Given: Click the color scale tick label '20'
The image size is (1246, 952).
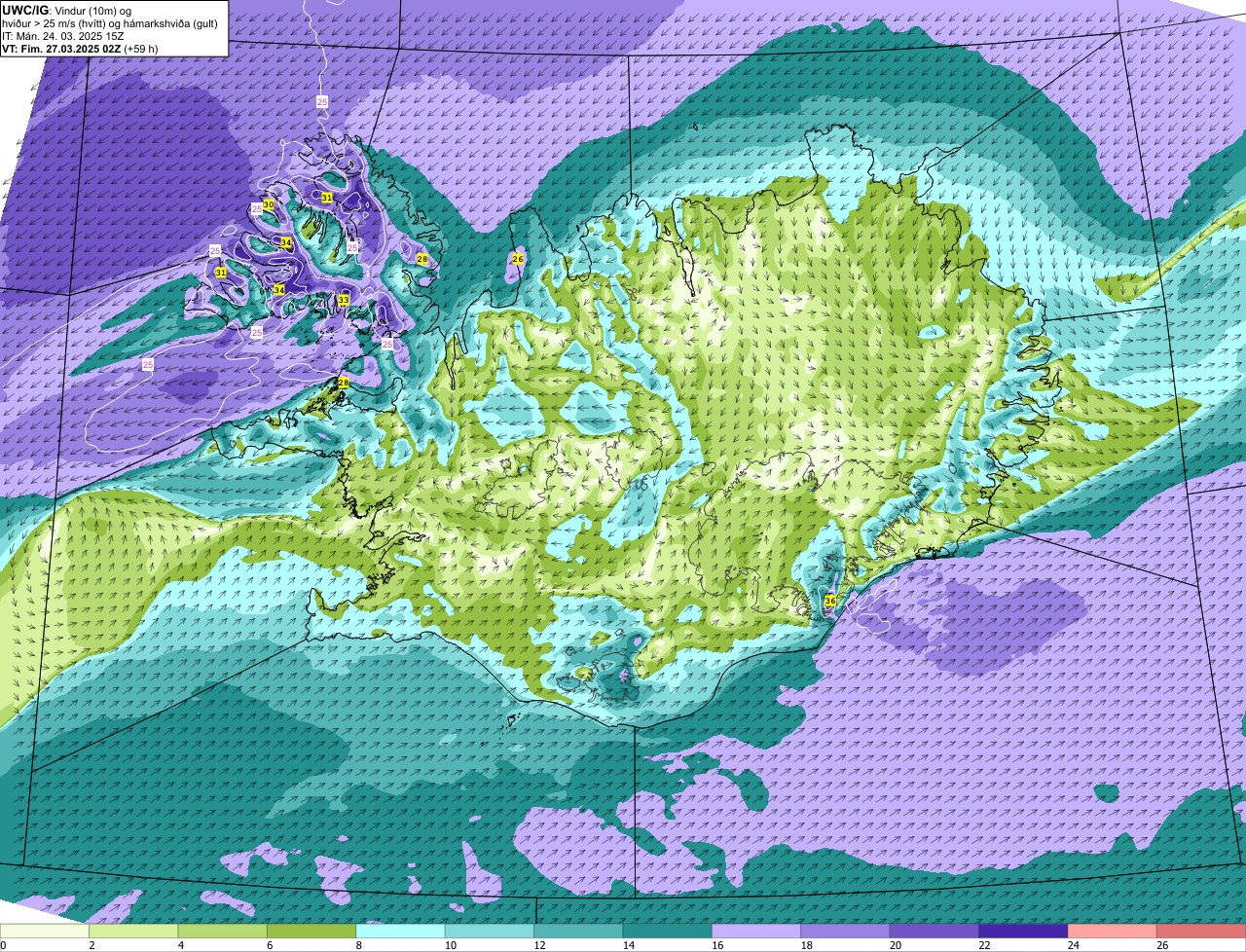Looking at the screenshot, I should tap(894, 945).
